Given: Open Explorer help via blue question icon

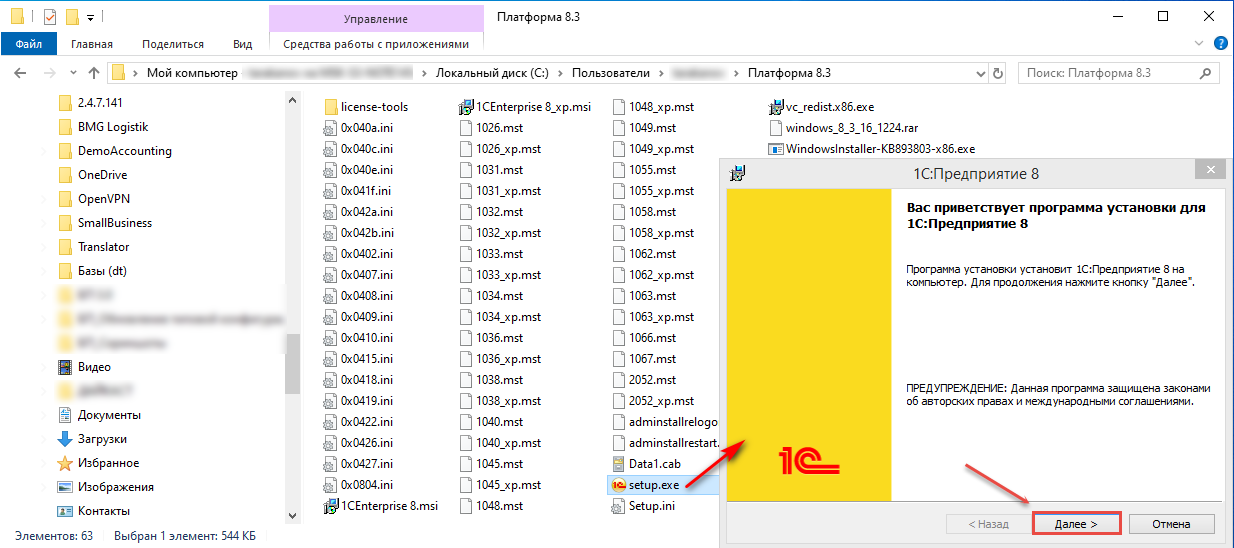Looking at the screenshot, I should [1220, 44].
